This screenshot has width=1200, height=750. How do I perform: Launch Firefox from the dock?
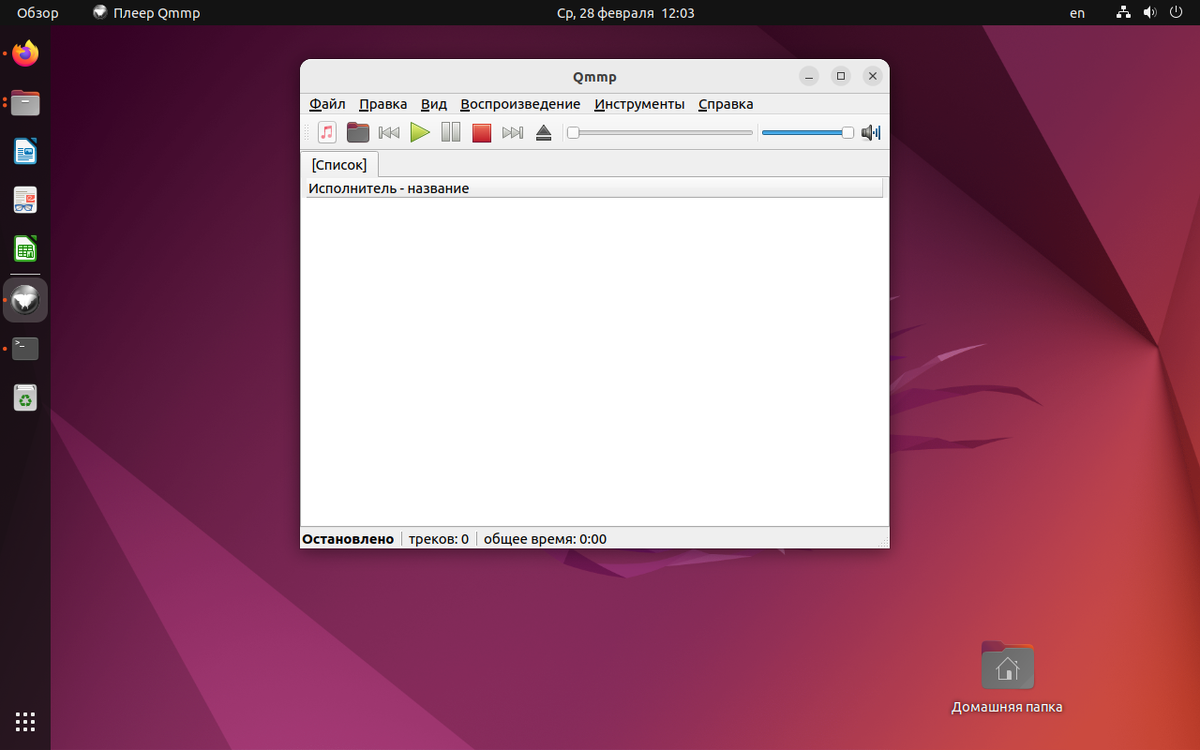coord(25,53)
